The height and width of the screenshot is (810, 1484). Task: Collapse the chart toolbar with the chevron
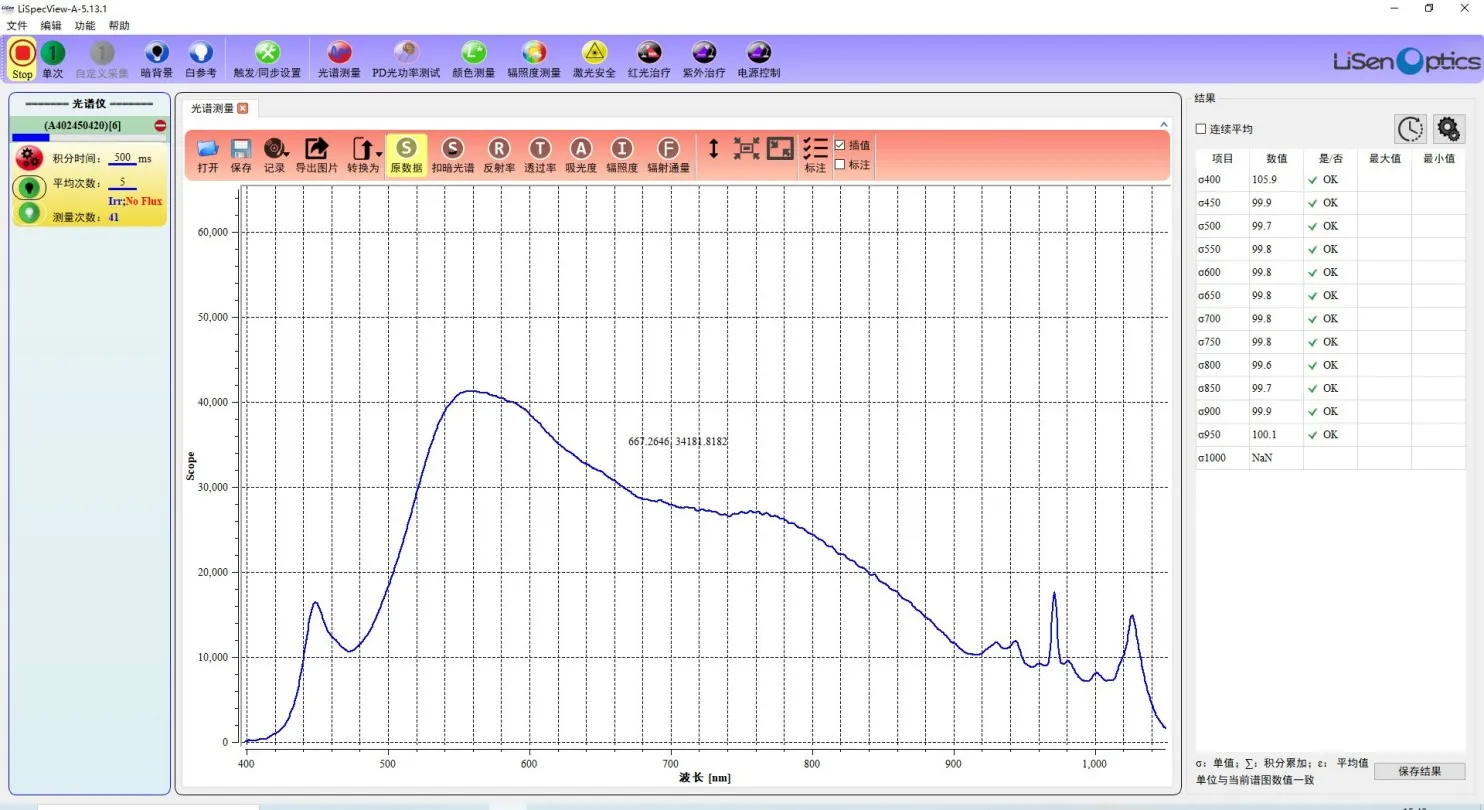tap(1163, 124)
